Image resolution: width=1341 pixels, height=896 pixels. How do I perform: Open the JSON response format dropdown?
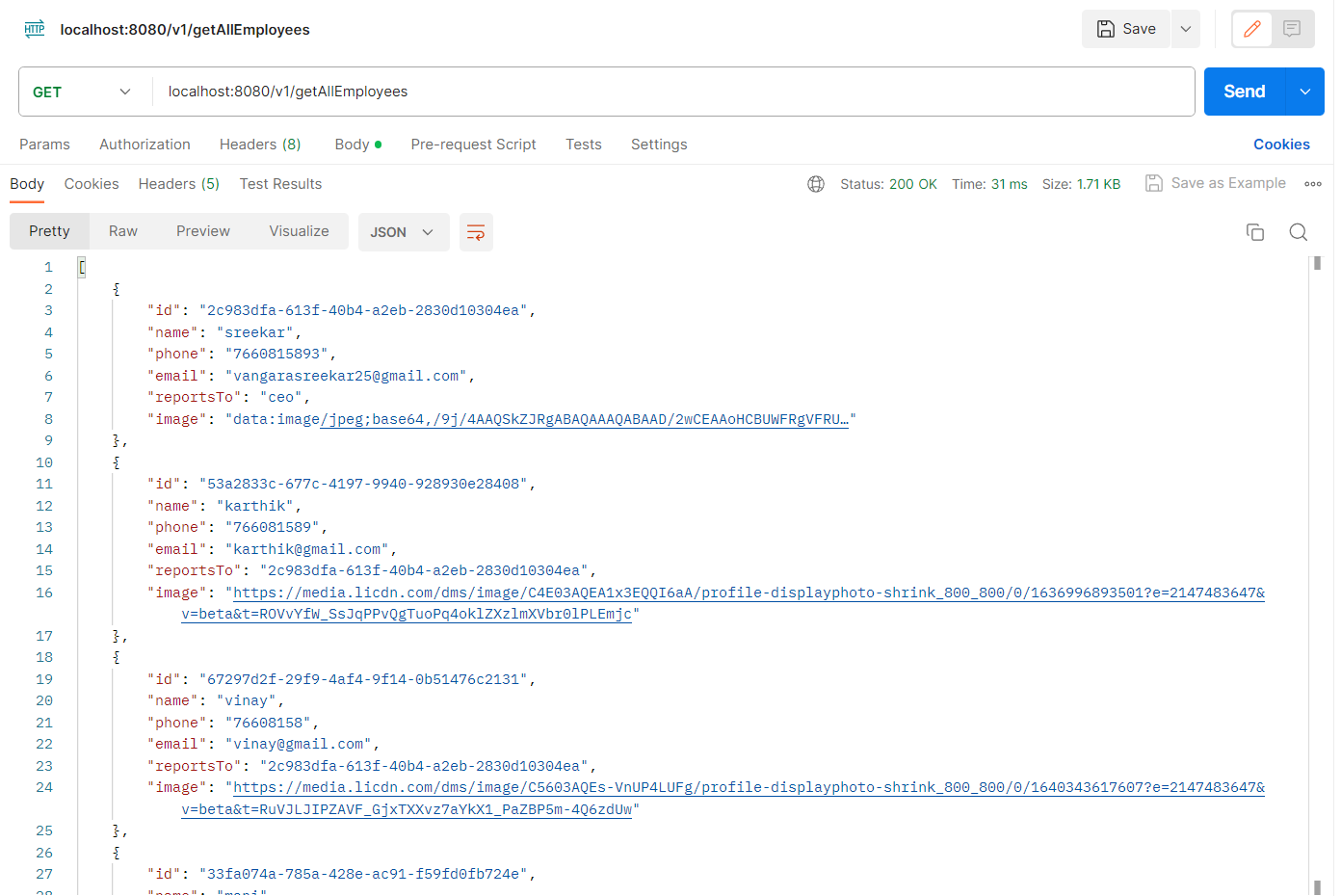[x=404, y=231]
